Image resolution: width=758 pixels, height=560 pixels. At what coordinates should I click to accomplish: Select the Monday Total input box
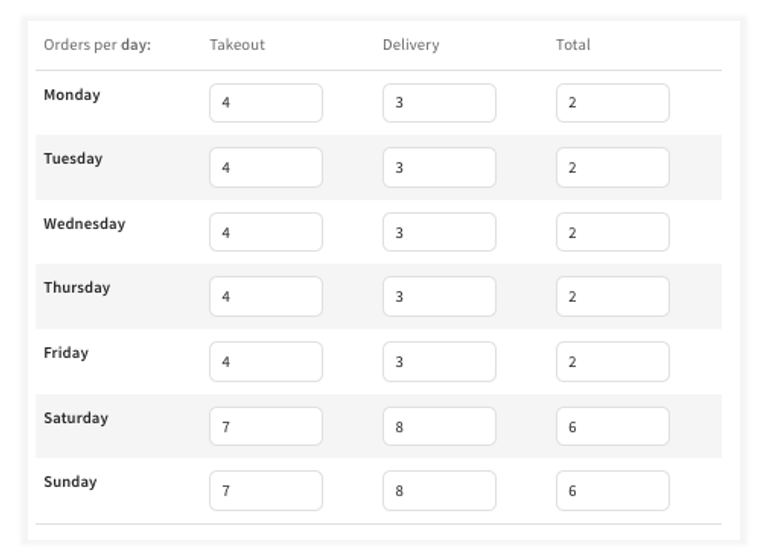coord(612,103)
